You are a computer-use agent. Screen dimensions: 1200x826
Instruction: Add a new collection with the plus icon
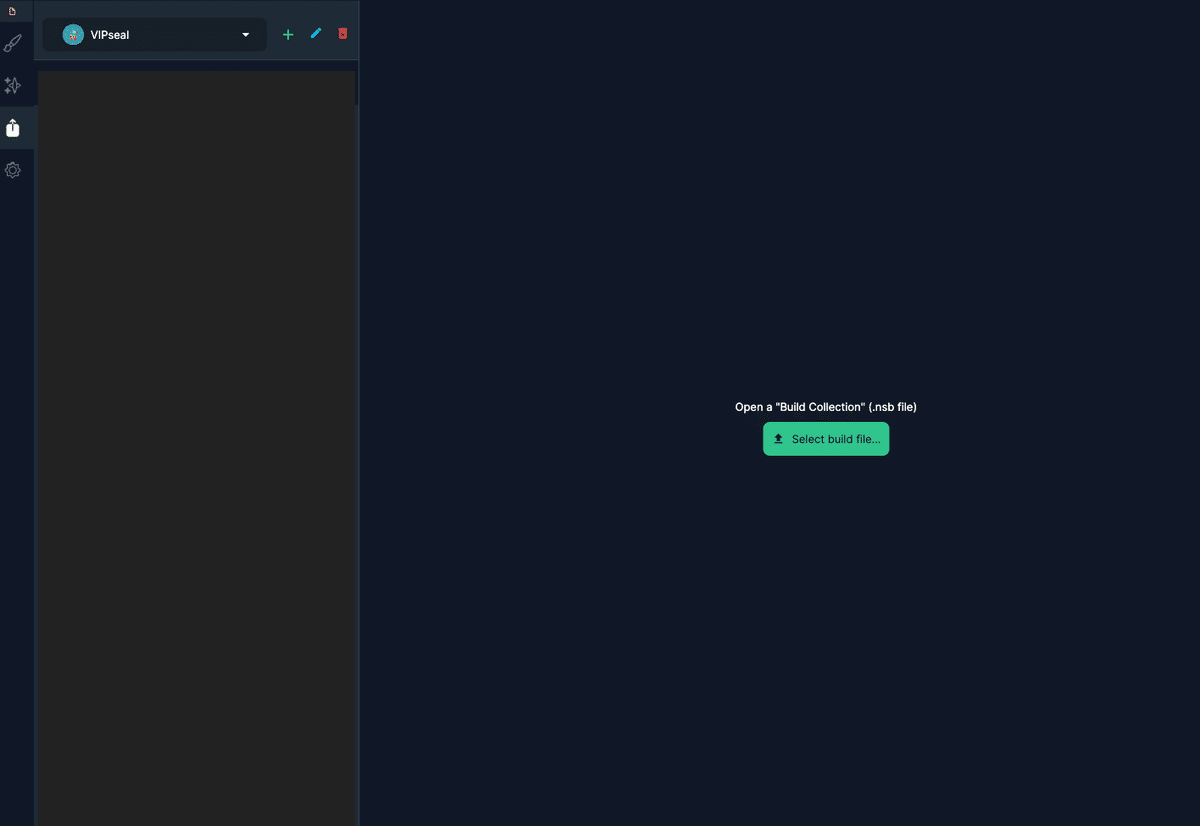coord(288,34)
